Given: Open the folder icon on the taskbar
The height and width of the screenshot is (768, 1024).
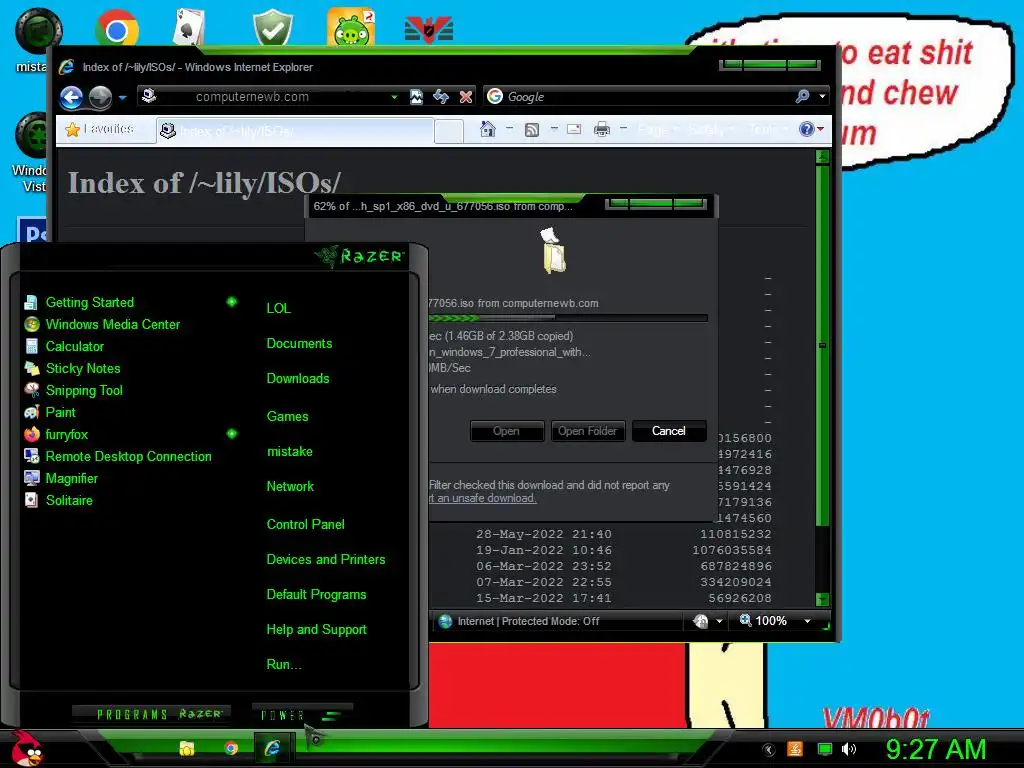Looking at the screenshot, I should pos(187,748).
